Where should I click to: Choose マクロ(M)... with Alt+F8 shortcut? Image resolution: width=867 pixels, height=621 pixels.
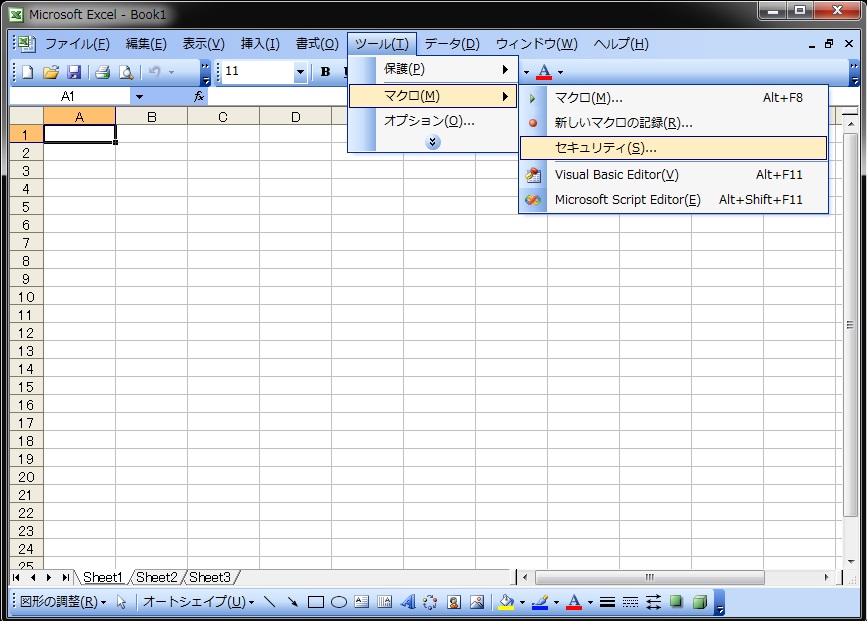[673, 98]
